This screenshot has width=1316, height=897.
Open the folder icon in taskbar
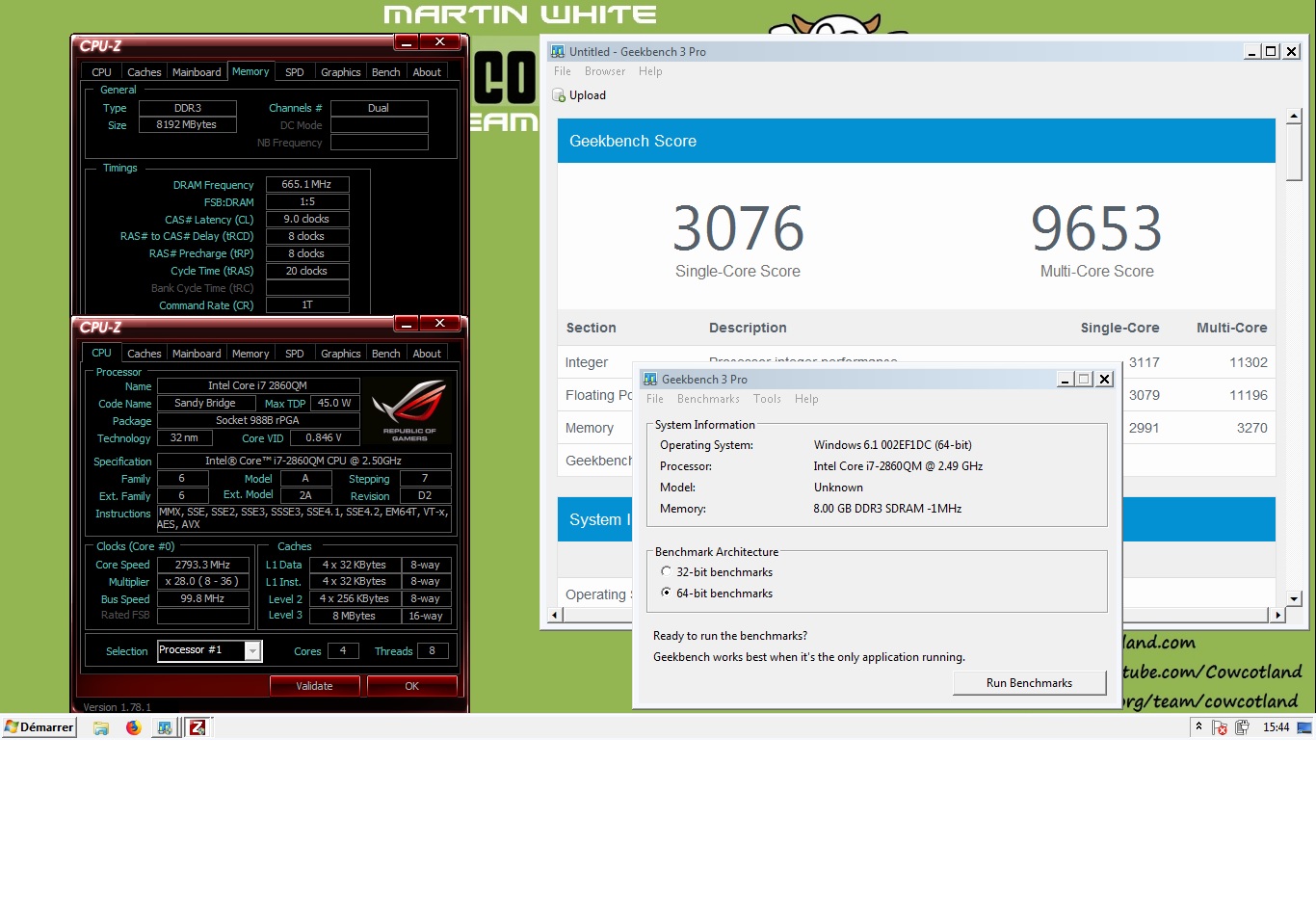click(x=101, y=727)
